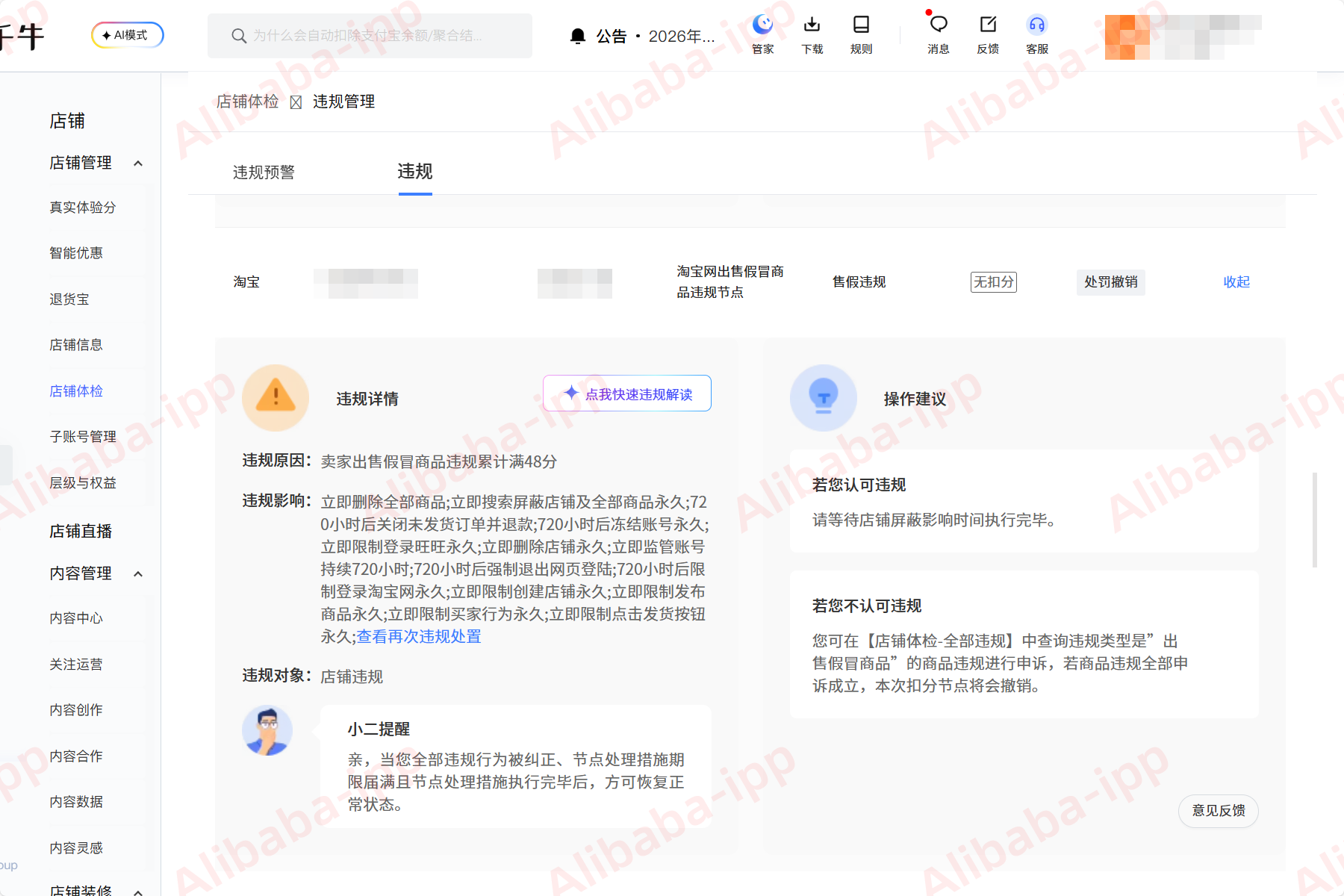Switch to the 违规预警 tab
Image resolution: width=1344 pixels, height=896 pixels.
tap(264, 172)
